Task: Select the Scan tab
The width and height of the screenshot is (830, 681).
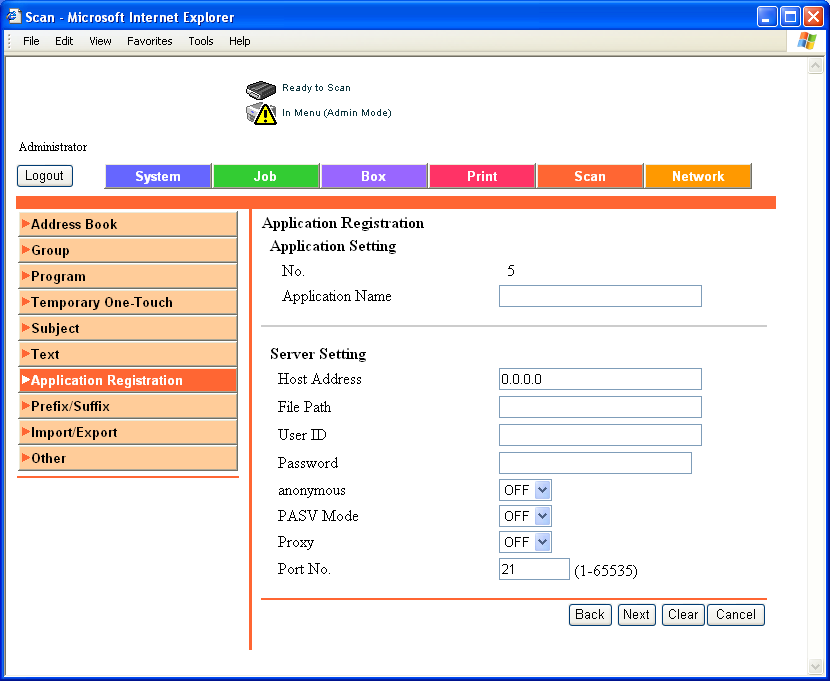Action: [x=590, y=176]
